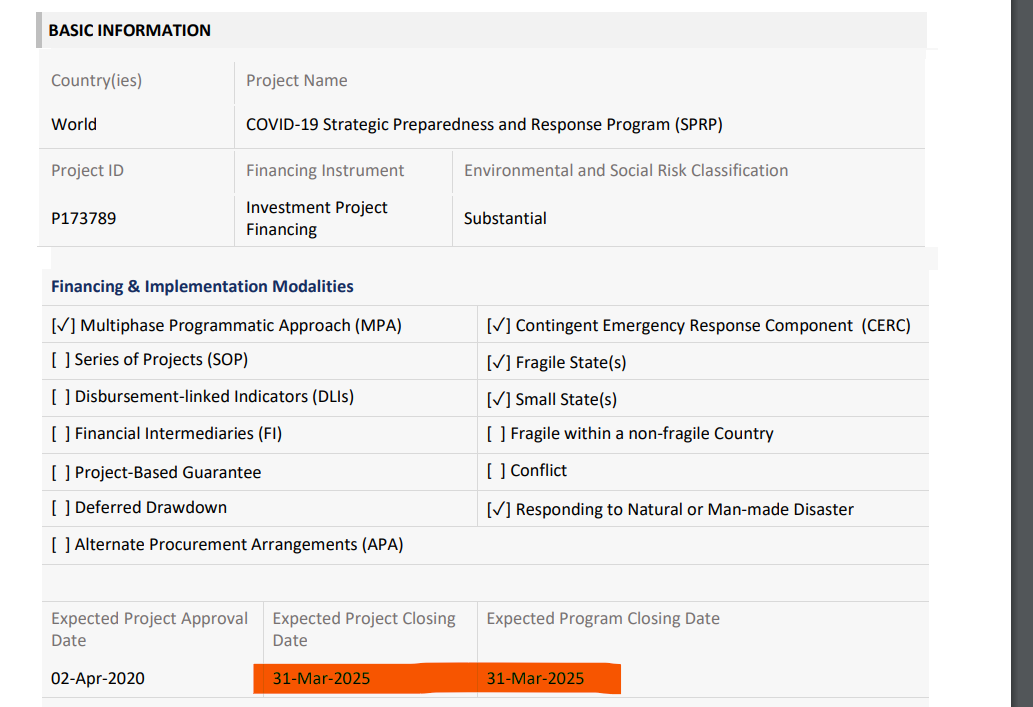Click the Financing & Implementation Modalities heading
Screen dimensions: 1033x707
tap(202, 287)
